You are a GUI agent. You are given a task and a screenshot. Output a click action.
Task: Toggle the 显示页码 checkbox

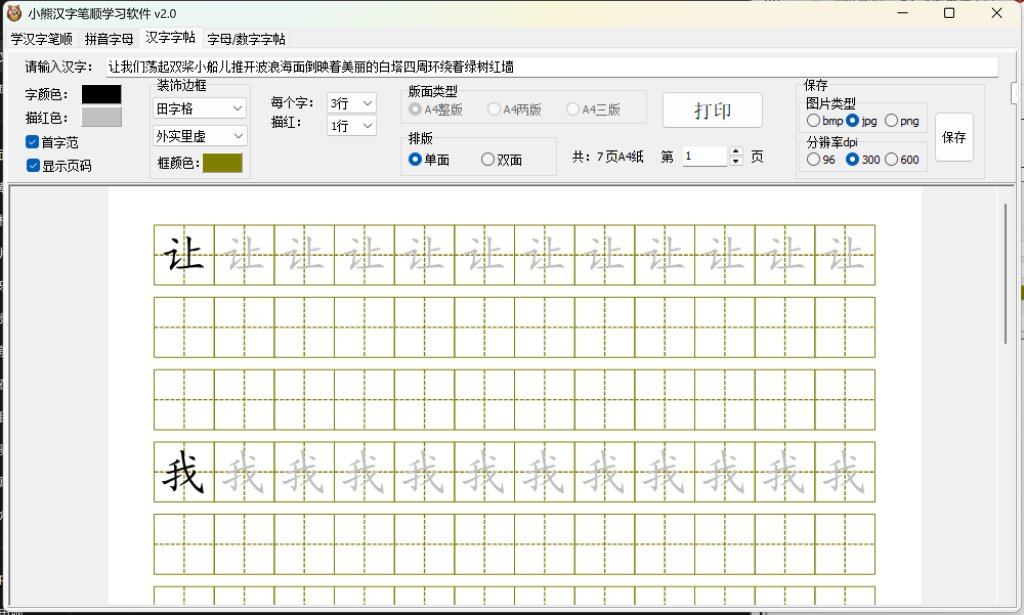click(x=34, y=163)
